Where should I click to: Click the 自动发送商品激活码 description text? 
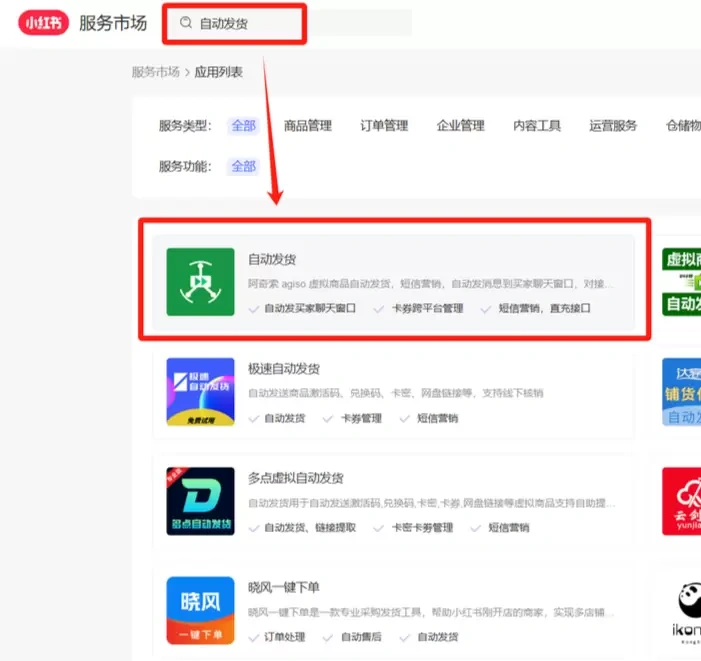coord(396,393)
